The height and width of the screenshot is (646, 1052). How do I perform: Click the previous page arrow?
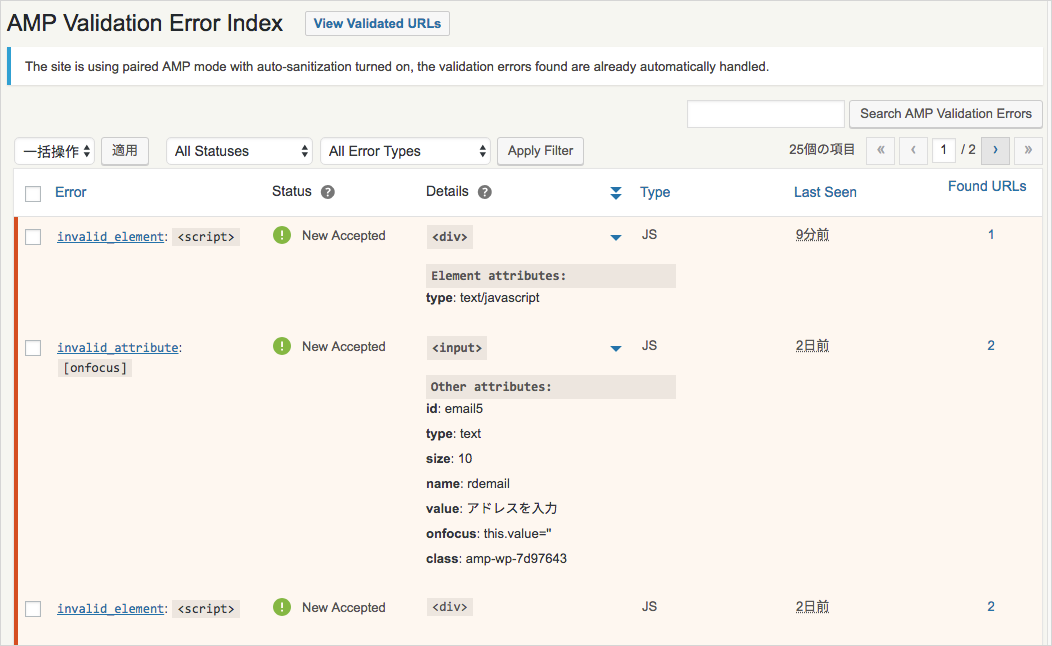[913, 150]
